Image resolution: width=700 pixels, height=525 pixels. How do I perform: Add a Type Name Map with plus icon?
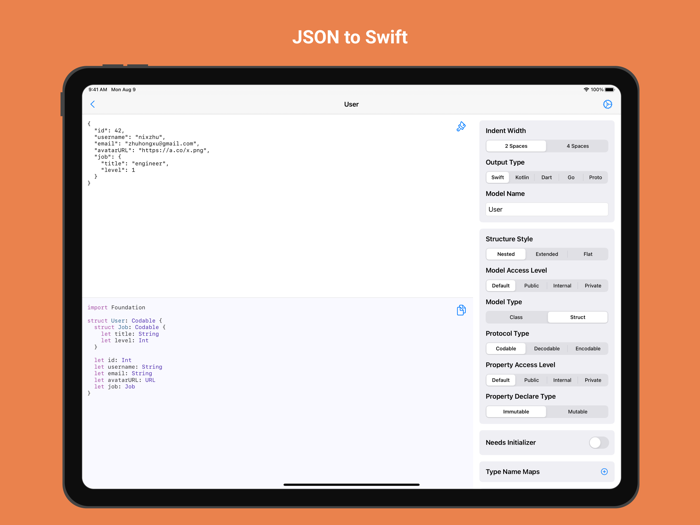click(x=604, y=471)
